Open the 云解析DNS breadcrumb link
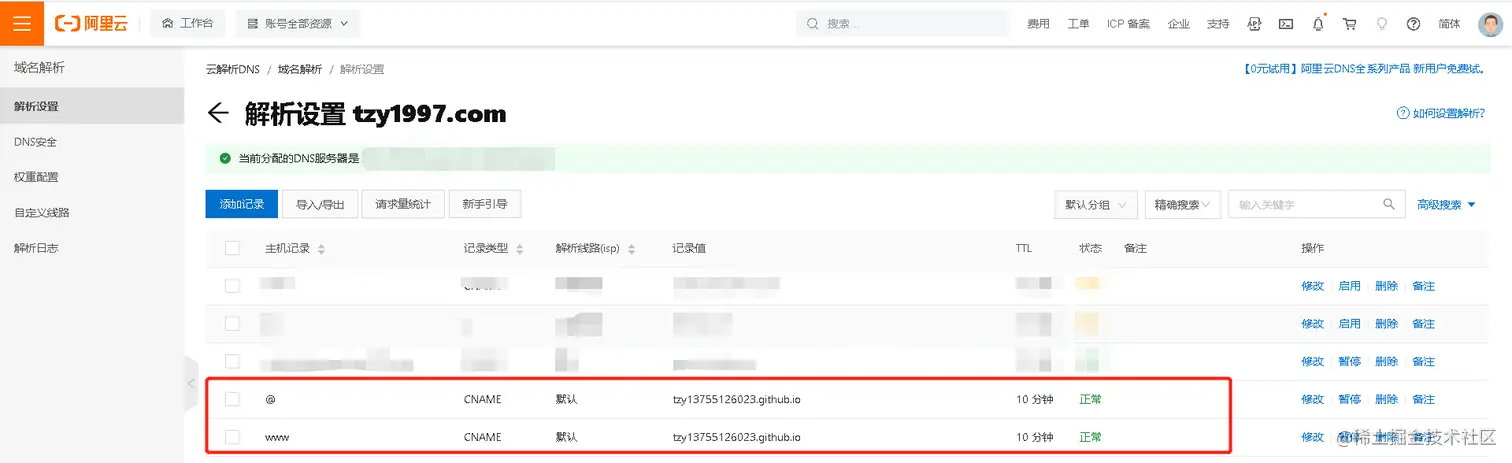The image size is (1512, 463). (x=232, y=69)
